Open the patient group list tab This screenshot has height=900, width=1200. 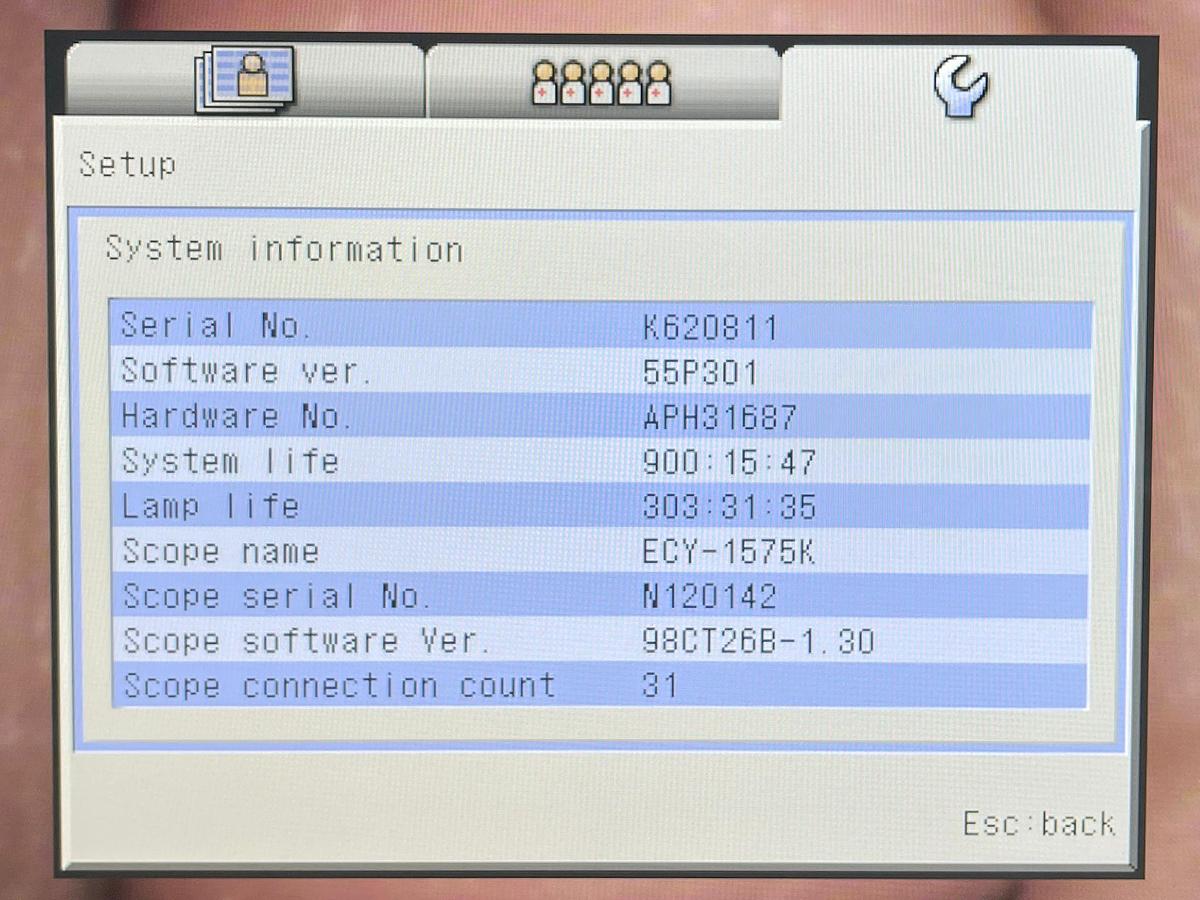tap(601, 83)
